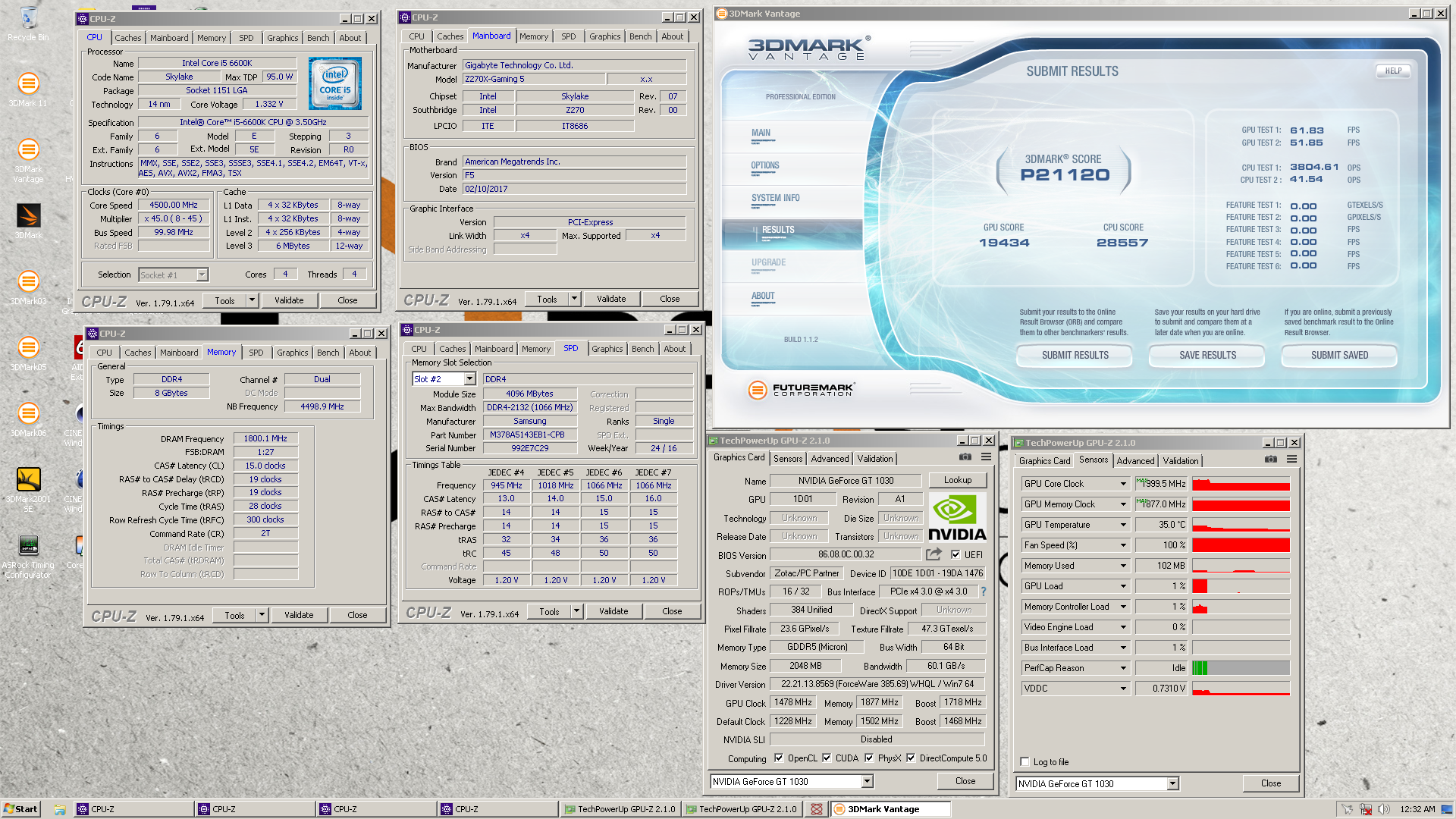This screenshot has height=819, width=1456.
Task: Open 3DMark05 desktop shortcut
Action: pos(28,353)
